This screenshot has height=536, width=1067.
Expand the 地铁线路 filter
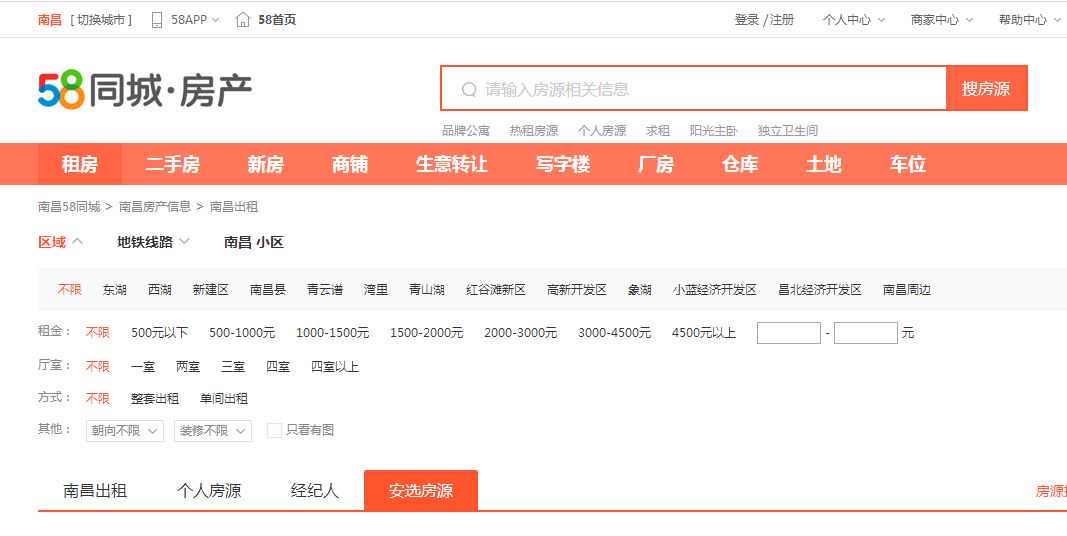[x=153, y=242]
